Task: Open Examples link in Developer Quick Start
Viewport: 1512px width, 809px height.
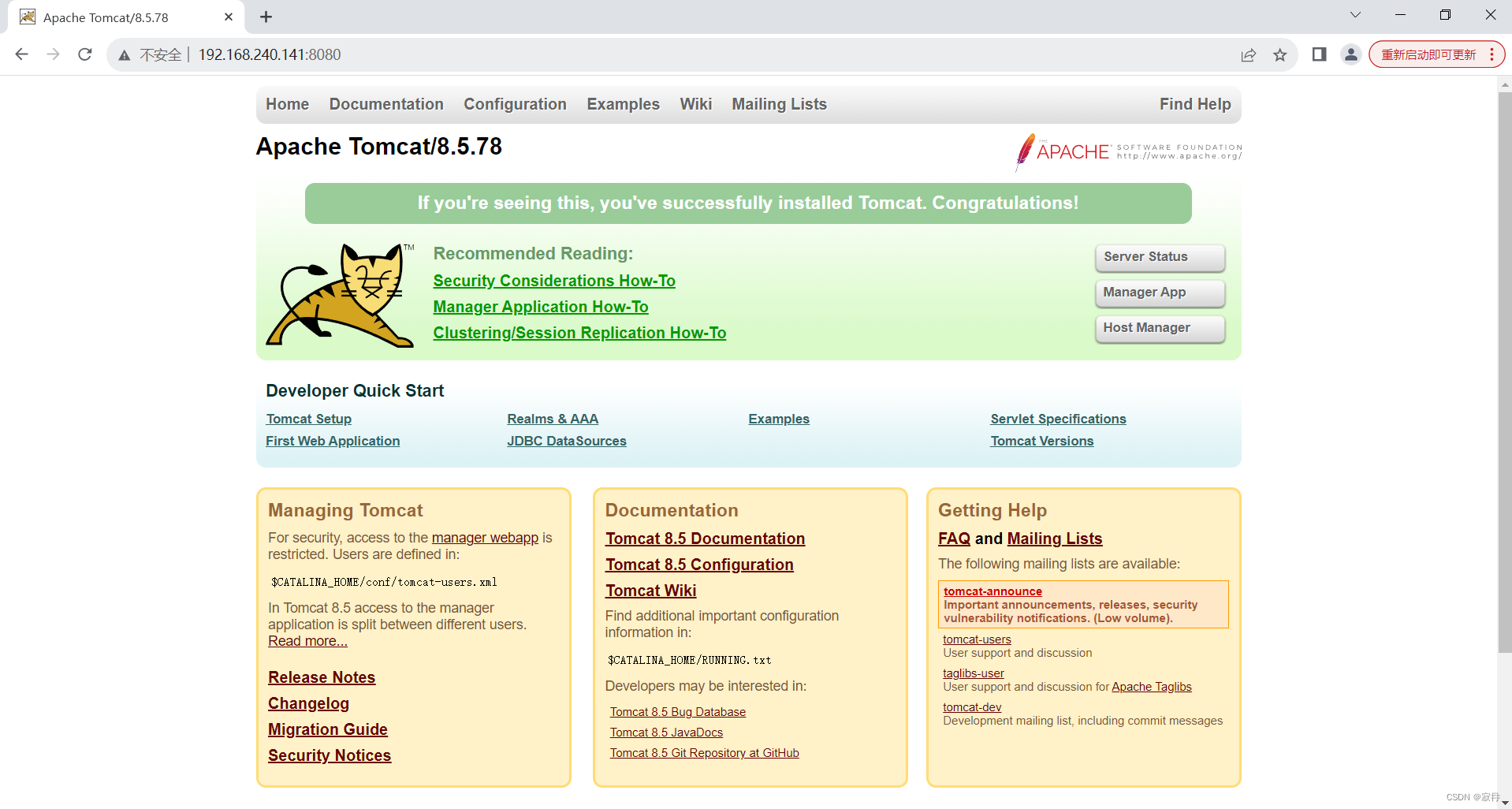Action: pyautogui.click(x=779, y=419)
